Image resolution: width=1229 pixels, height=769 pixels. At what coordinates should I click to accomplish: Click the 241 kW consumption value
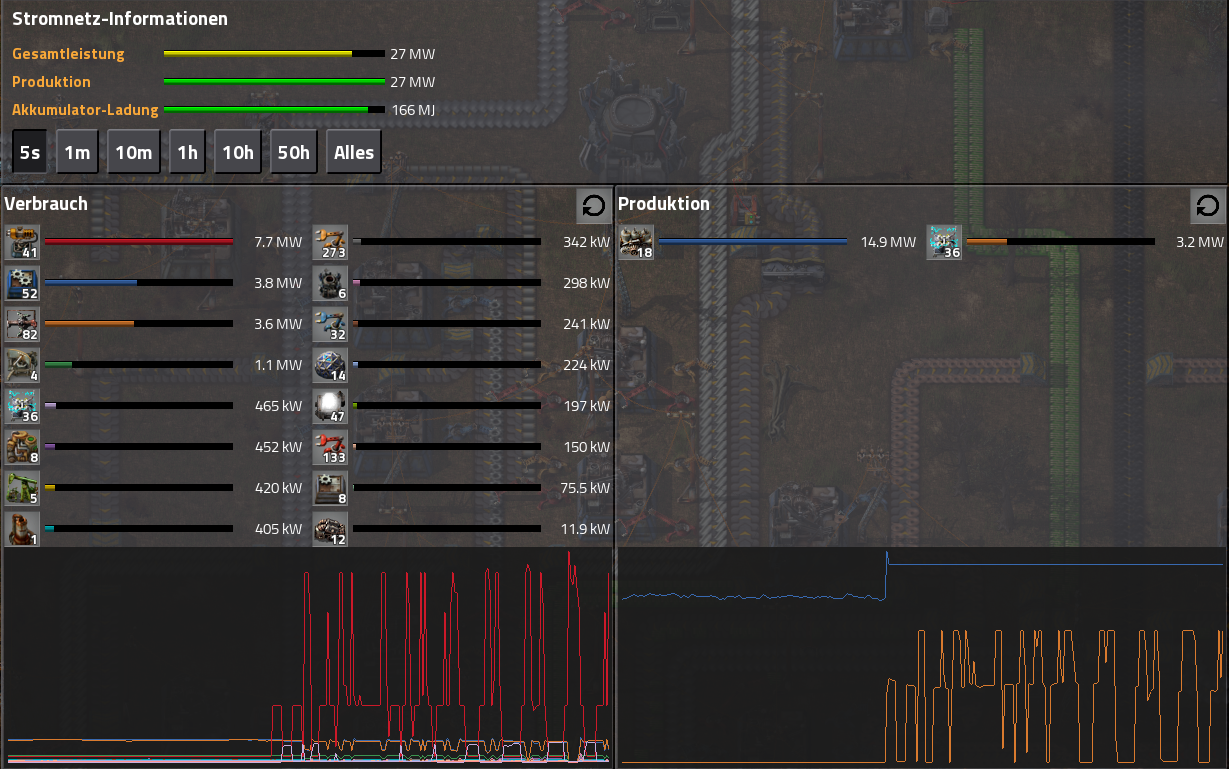pos(586,324)
